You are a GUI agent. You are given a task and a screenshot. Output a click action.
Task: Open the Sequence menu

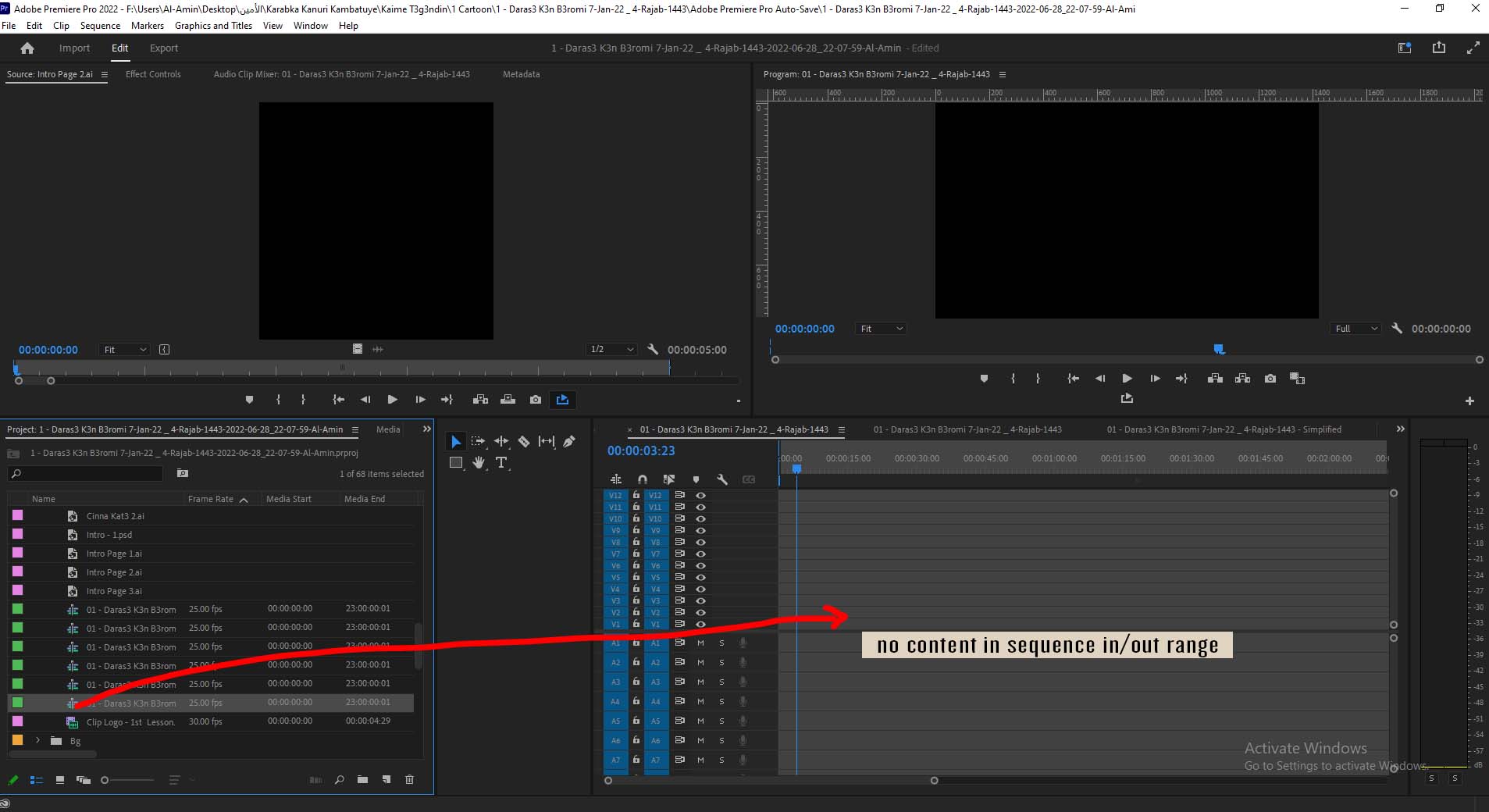pos(100,26)
